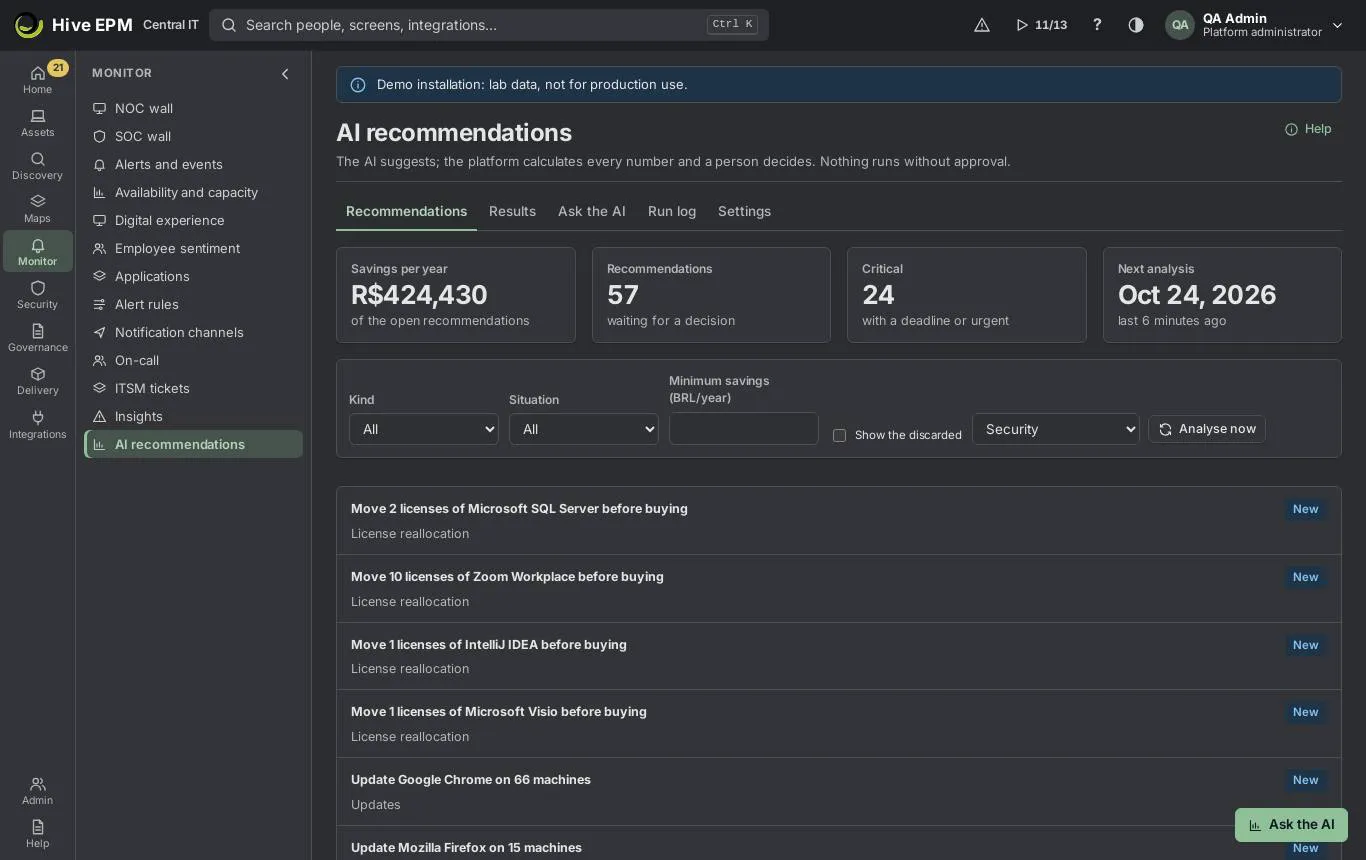Open the Run log tab

click(x=672, y=211)
